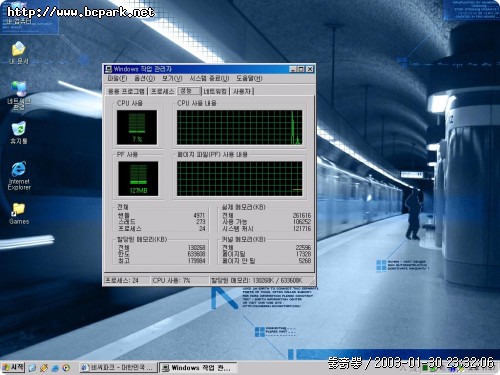Launch the Internet Explorer desktop shortcut
500x375 pixels.
coord(19,176)
